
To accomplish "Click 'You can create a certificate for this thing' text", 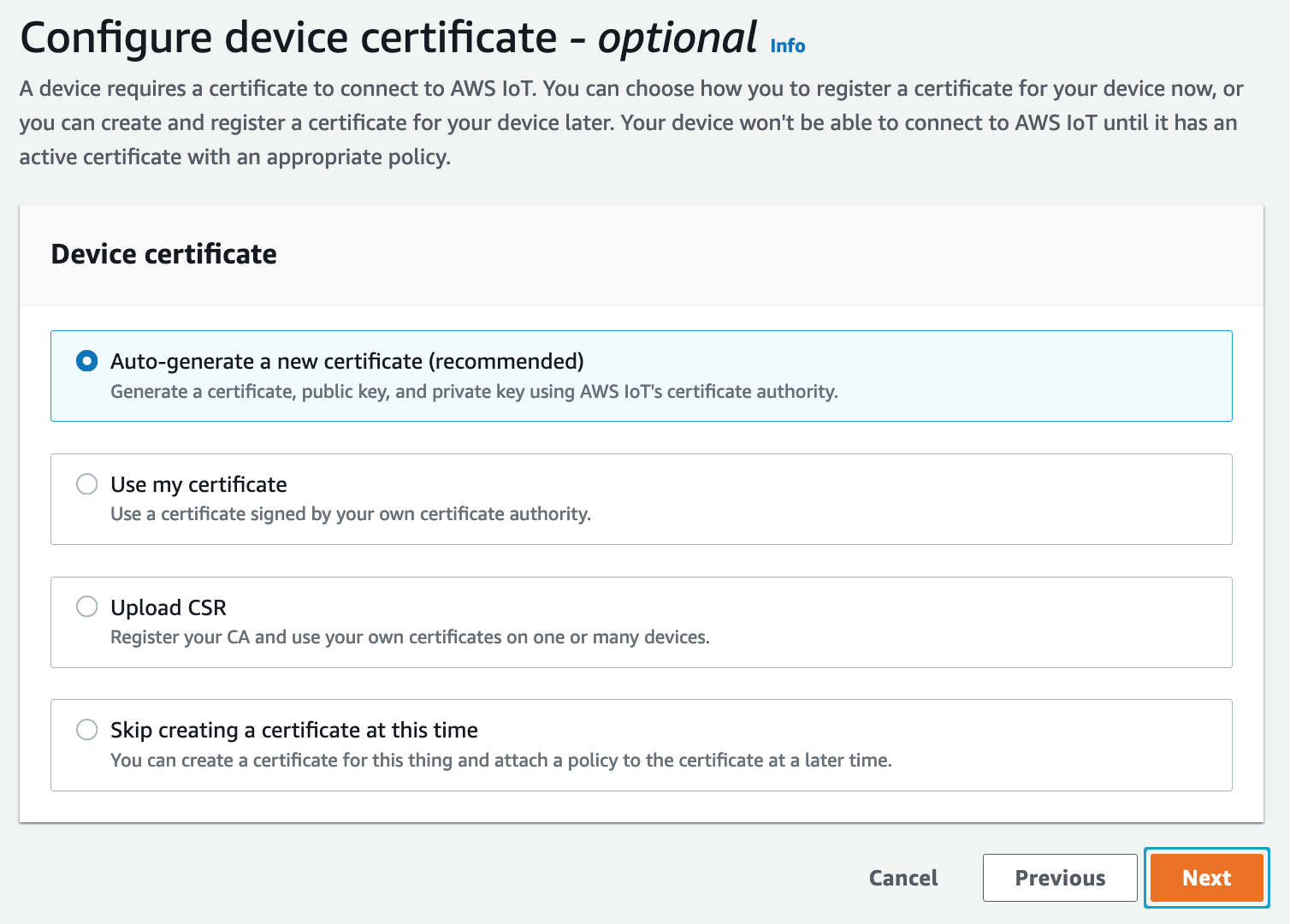I will (x=500, y=761).
